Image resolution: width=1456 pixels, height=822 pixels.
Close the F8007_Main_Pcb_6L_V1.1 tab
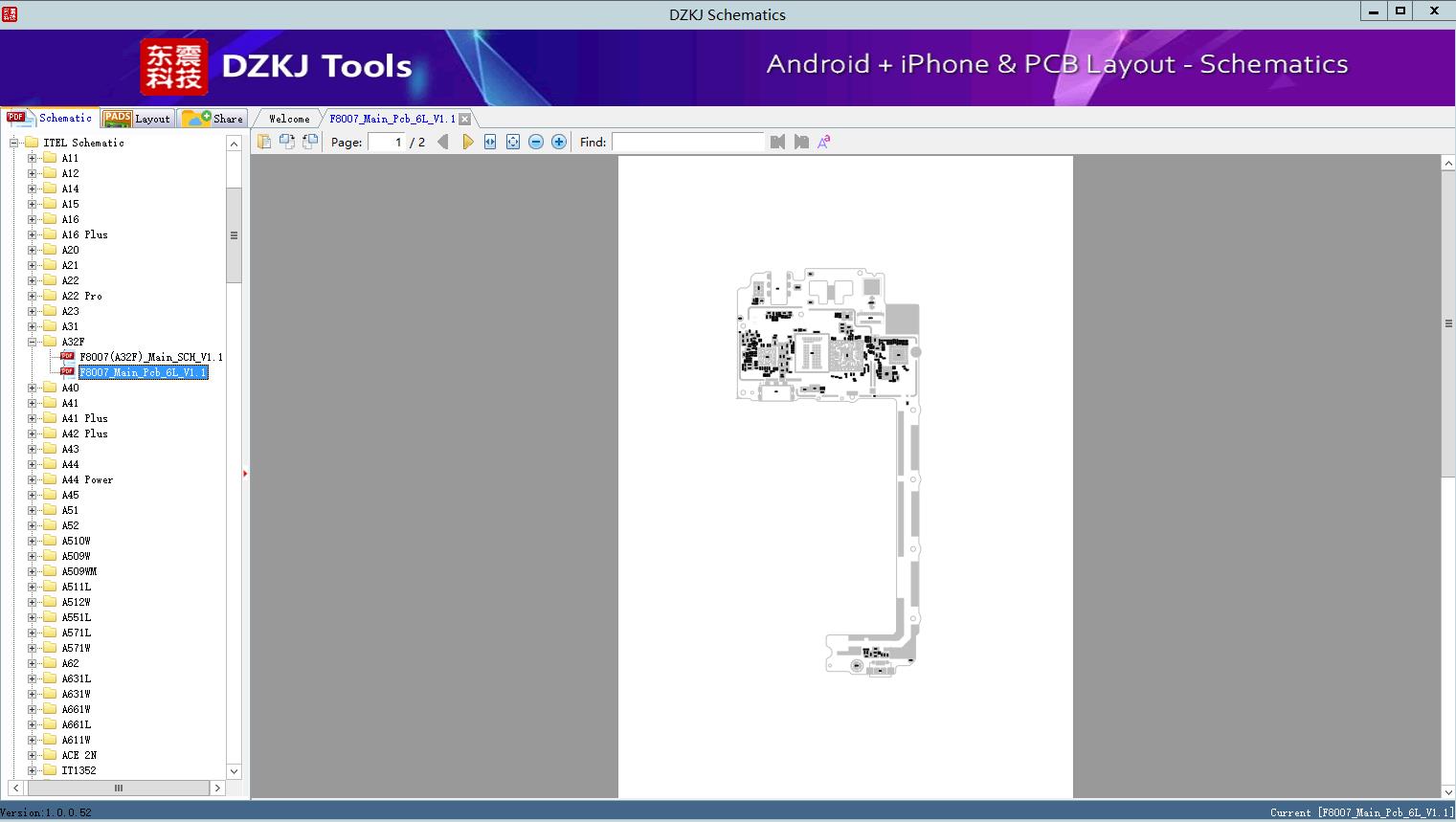464,119
